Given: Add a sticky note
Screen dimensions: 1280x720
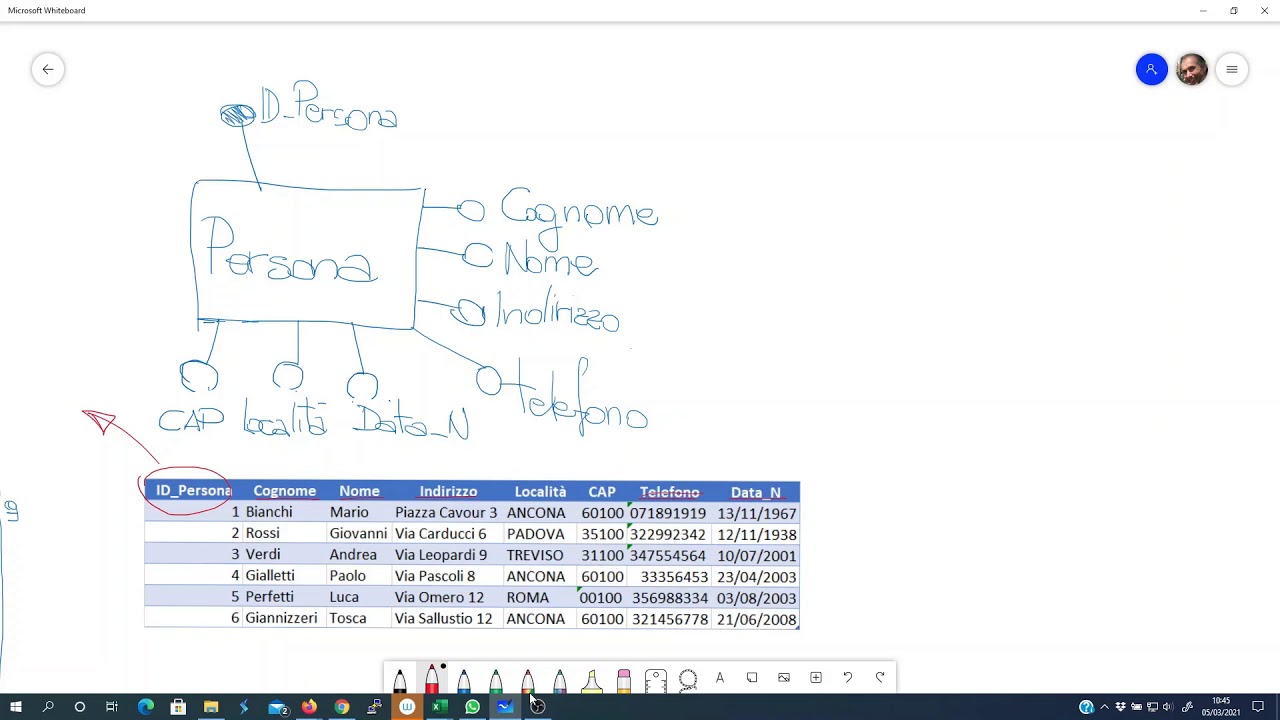Looking at the screenshot, I should point(752,678).
